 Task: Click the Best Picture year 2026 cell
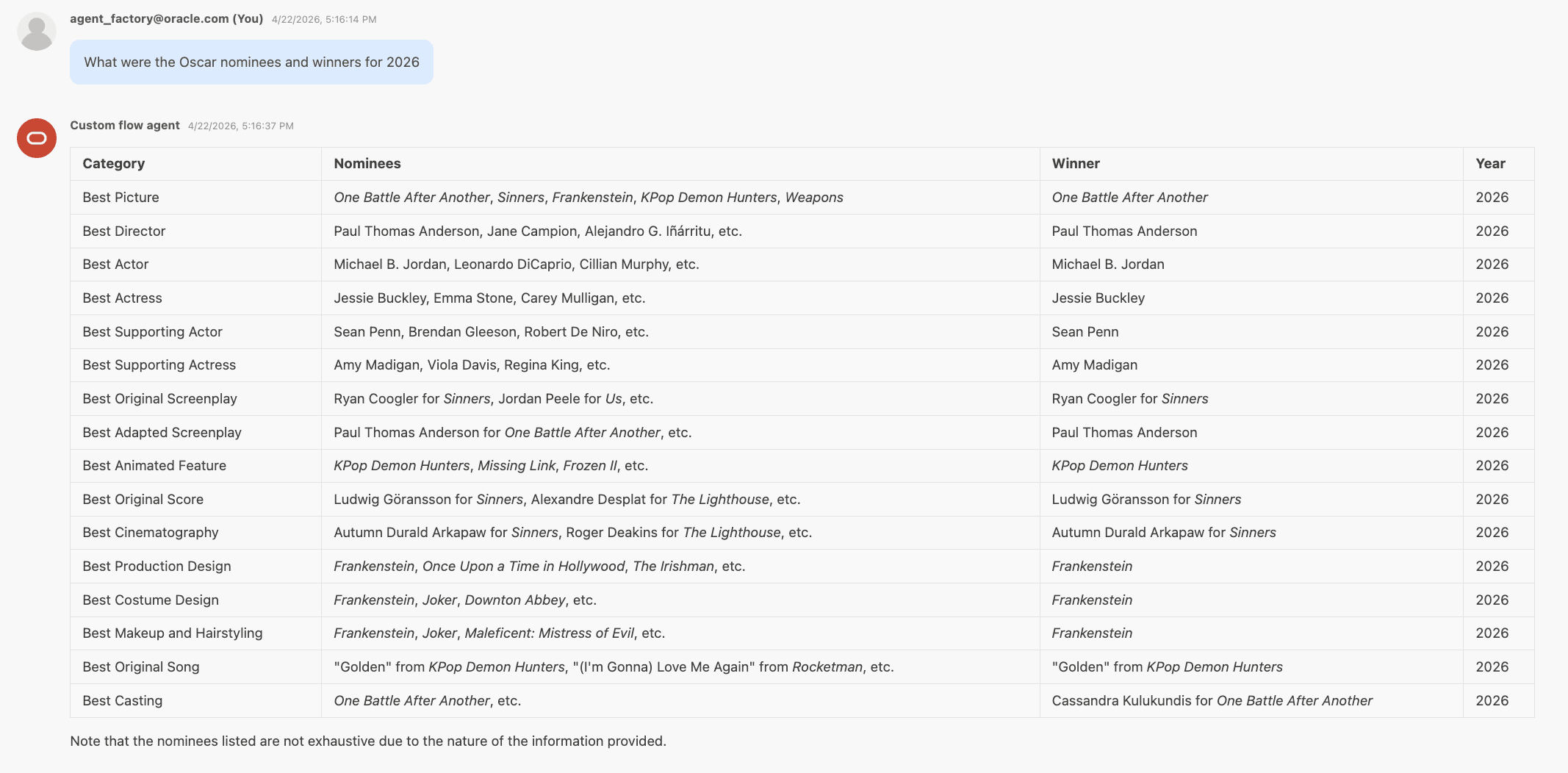tap(1499, 198)
